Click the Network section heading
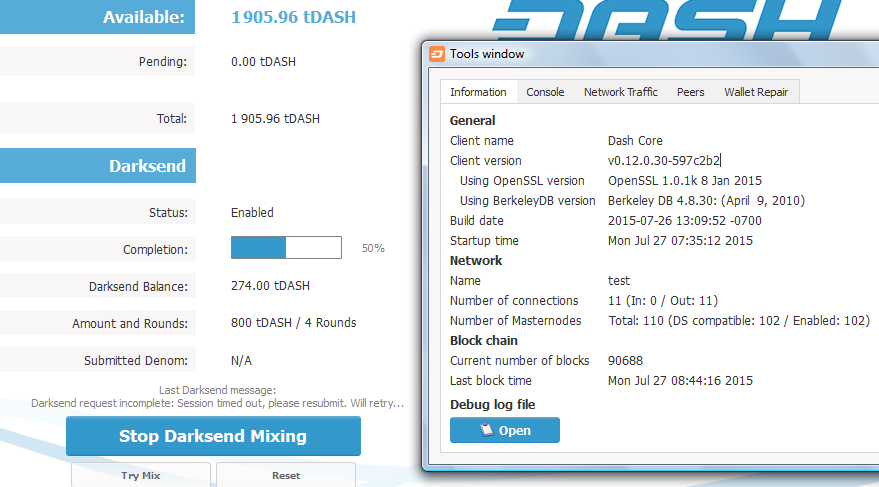The height and width of the screenshot is (487, 879). point(476,261)
